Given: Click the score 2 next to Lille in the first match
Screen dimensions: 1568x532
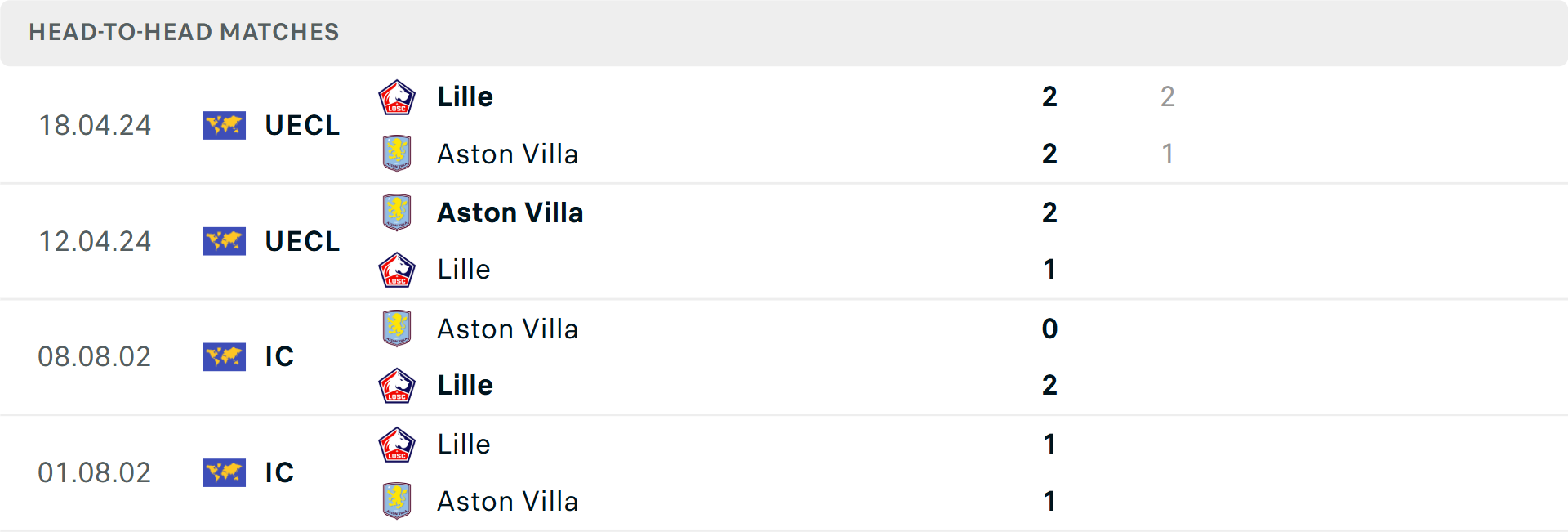Looking at the screenshot, I should (x=1049, y=96).
